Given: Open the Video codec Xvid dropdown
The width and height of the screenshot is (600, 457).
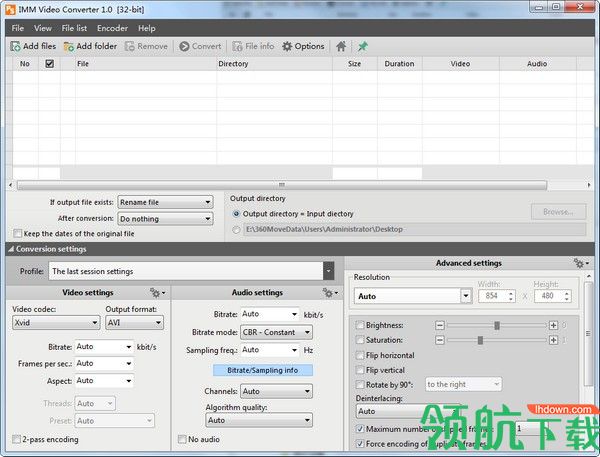Looking at the screenshot, I should pyautogui.click(x=56, y=323).
